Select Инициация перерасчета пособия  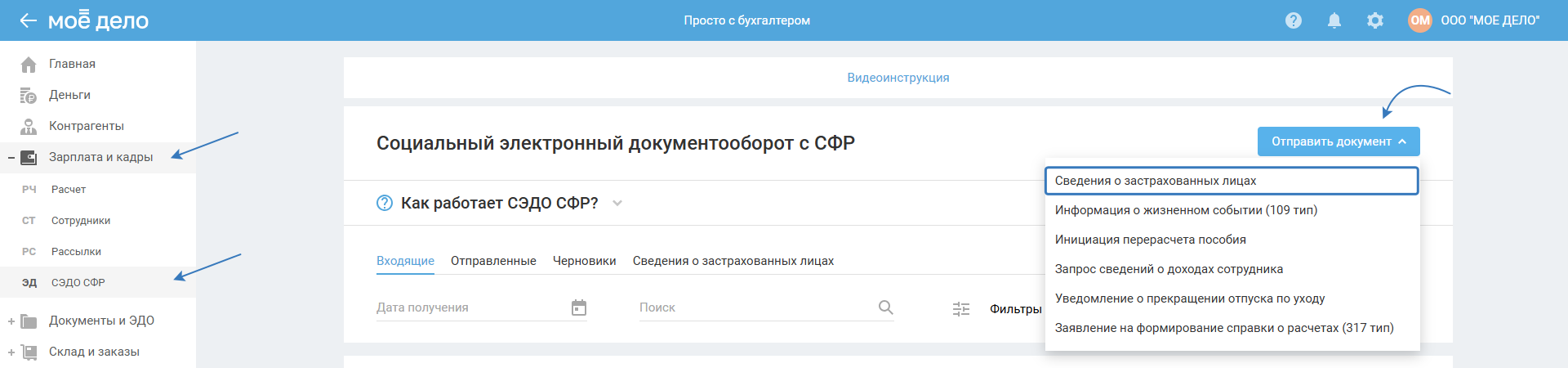tap(1232, 240)
